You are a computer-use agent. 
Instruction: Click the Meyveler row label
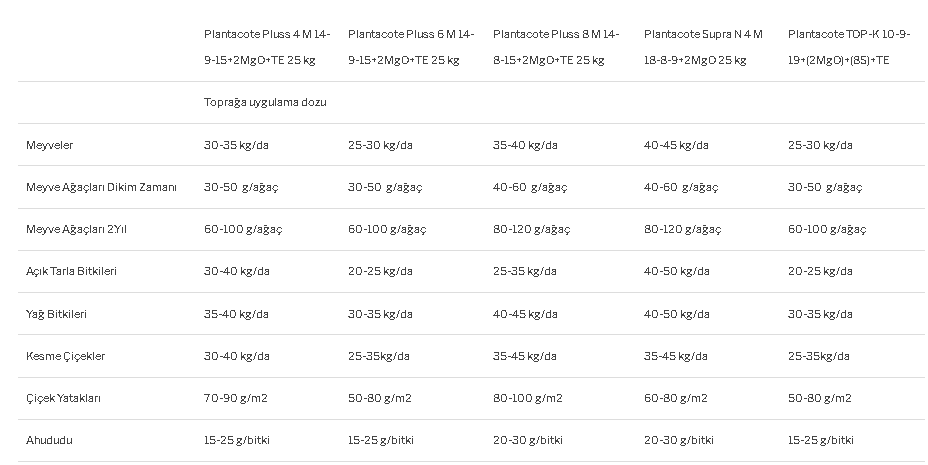click(50, 145)
